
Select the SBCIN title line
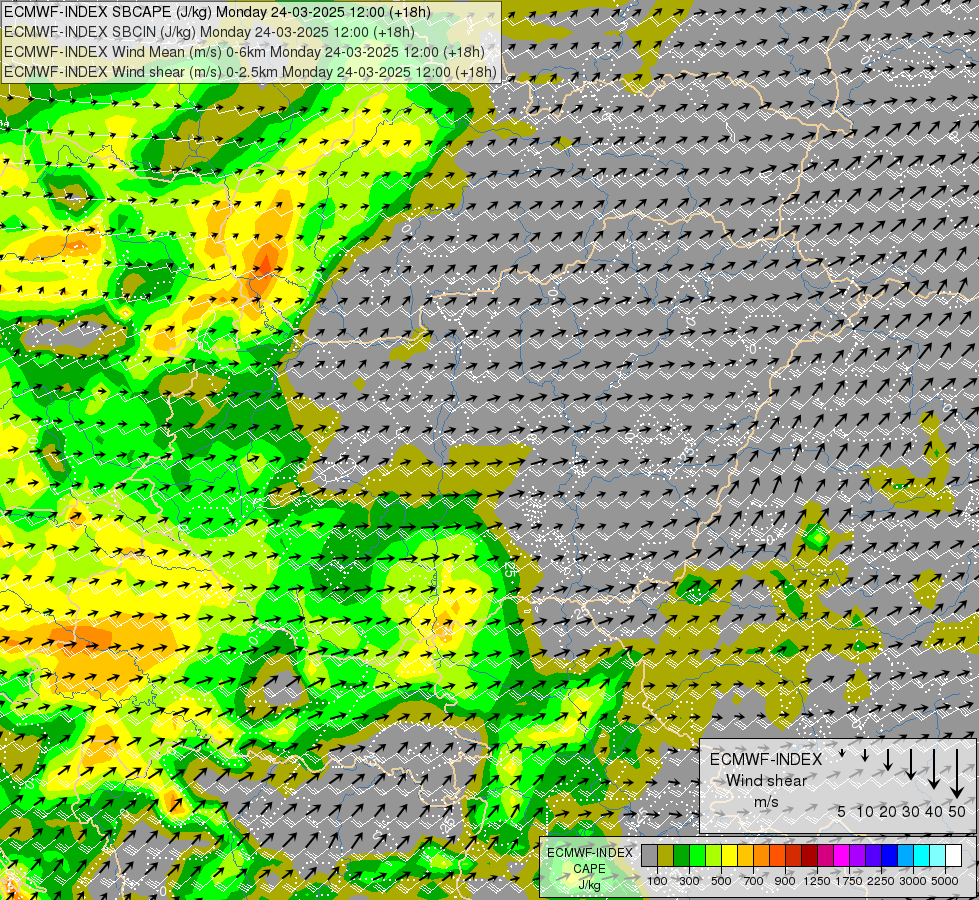209,32
